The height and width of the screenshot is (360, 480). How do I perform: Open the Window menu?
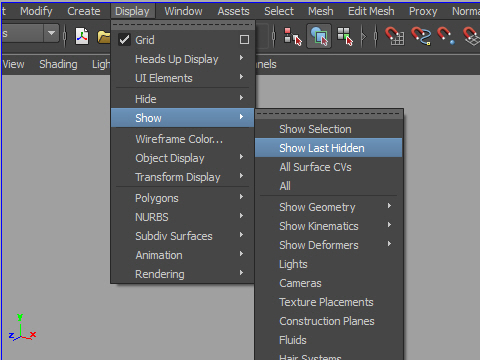pyautogui.click(x=183, y=11)
